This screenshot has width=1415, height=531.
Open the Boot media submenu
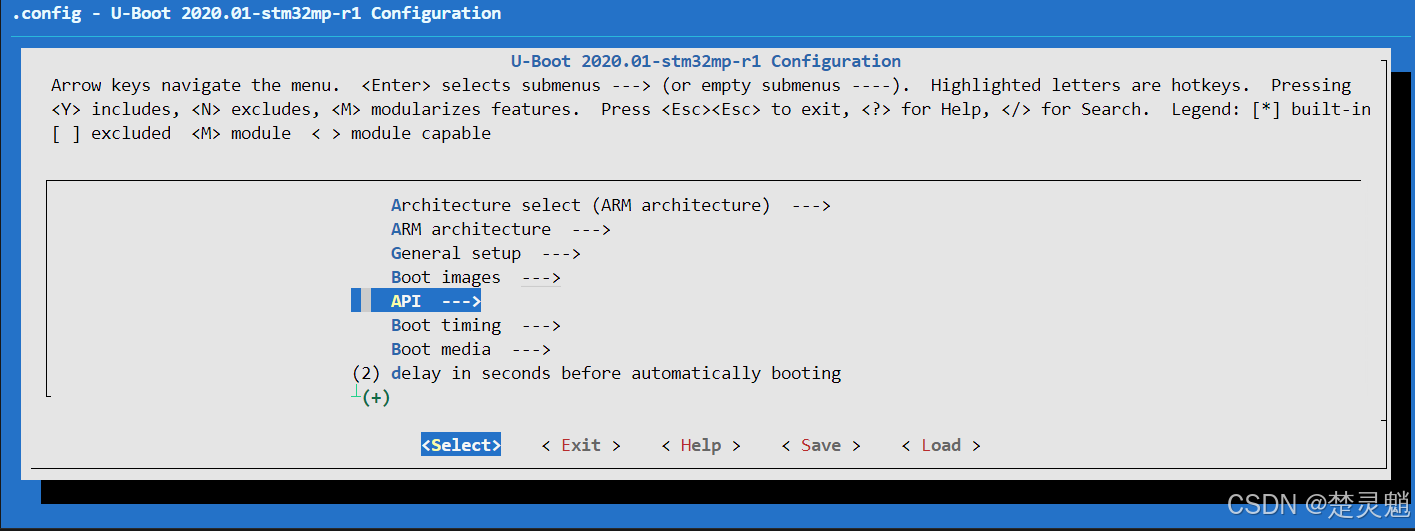pyautogui.click(x=471, y=349)
